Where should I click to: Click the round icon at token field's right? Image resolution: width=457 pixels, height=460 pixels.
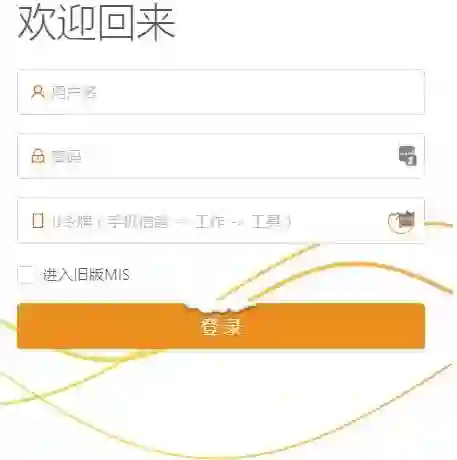pyautogui.click(x=402, y=221)
